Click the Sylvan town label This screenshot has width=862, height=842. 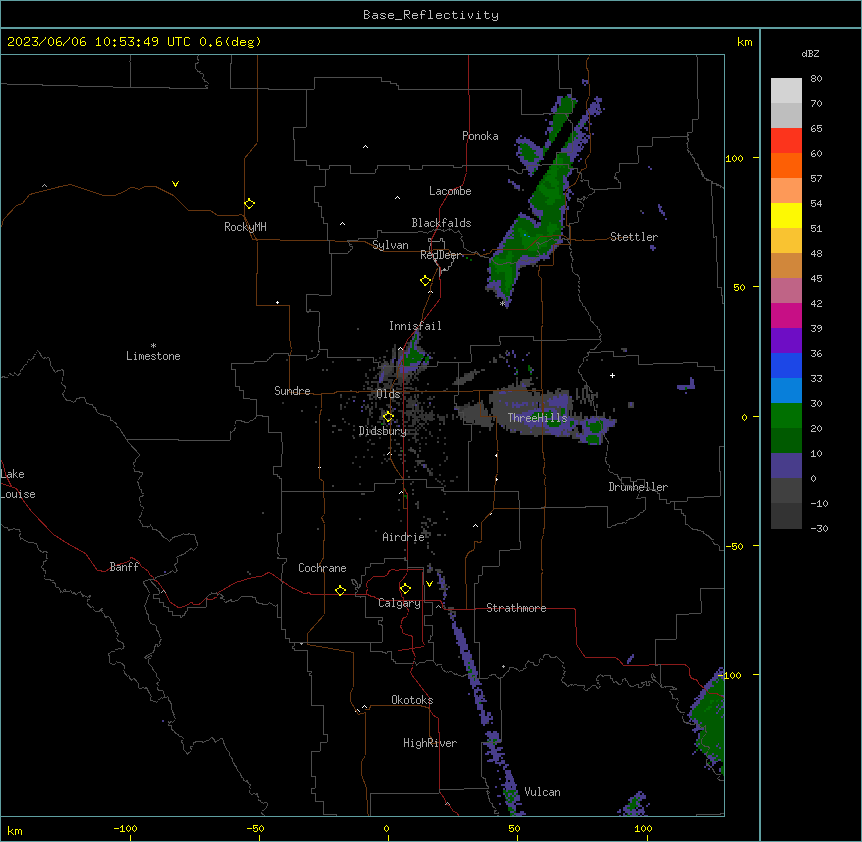tap(390, 245)
